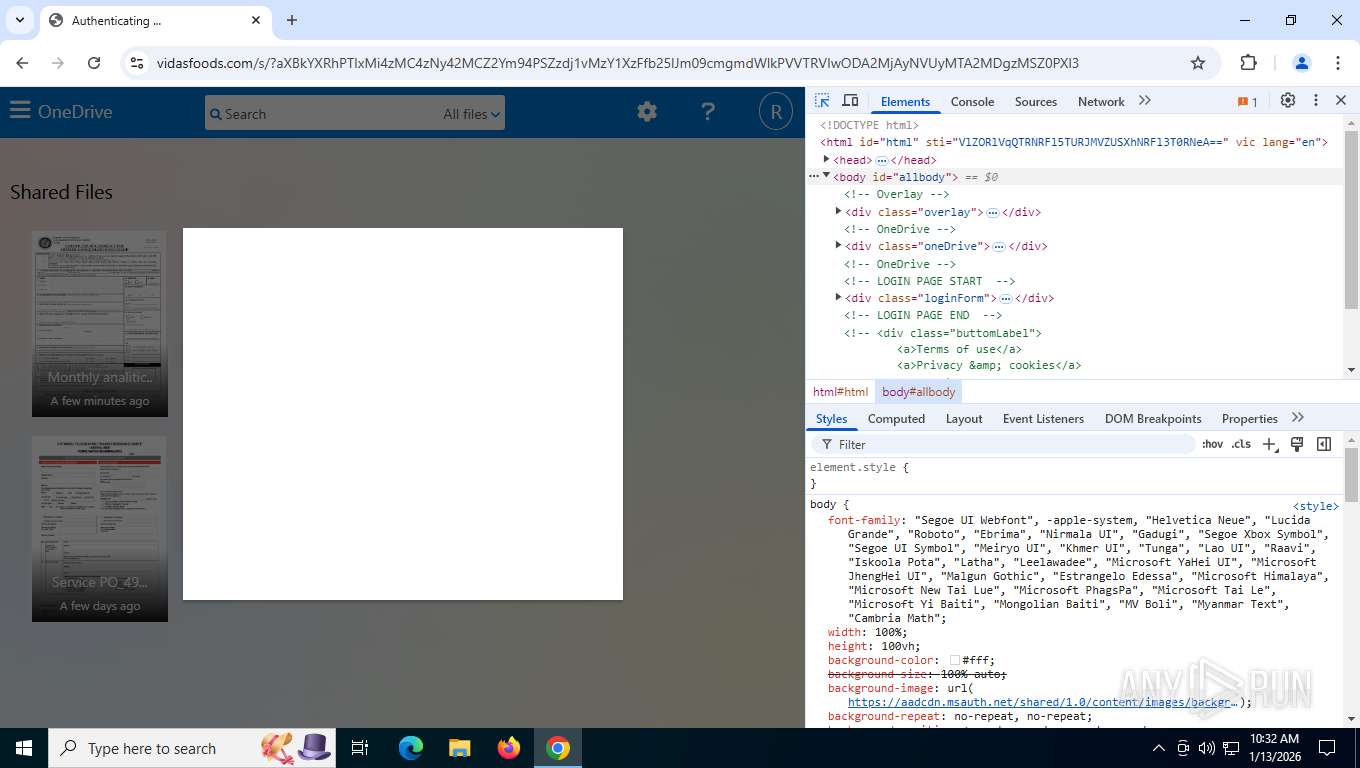Open the R account avatar
1360x768 pixels.
click(775, 112)
